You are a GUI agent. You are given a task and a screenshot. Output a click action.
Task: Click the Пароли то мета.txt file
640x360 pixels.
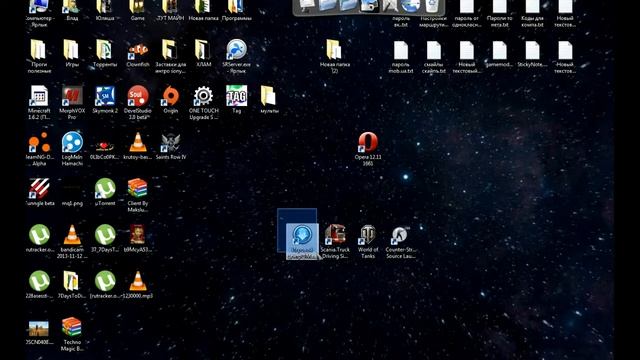coord(499,7)
